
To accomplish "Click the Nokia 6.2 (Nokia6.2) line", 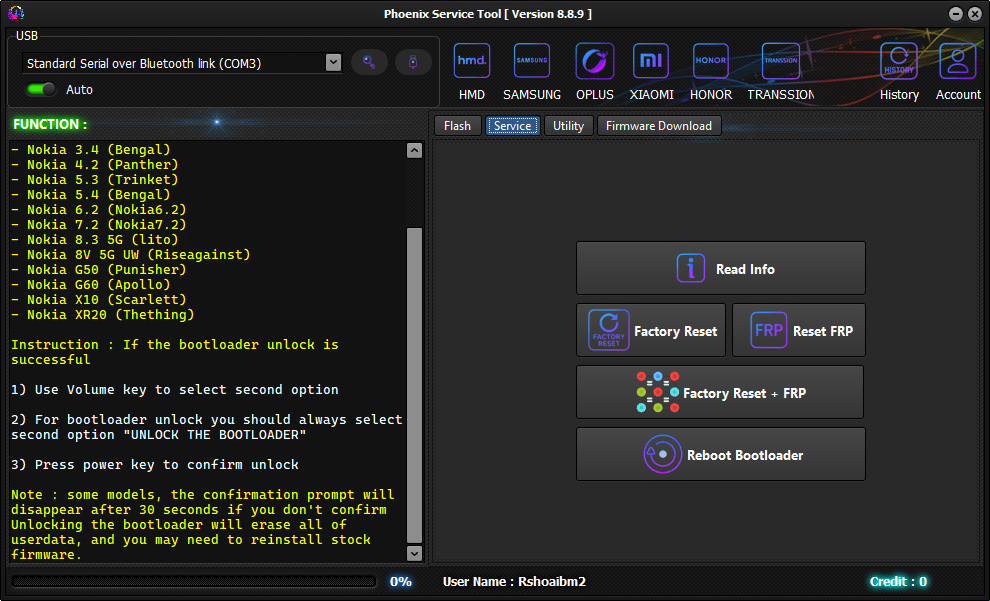I will (98, 210).
